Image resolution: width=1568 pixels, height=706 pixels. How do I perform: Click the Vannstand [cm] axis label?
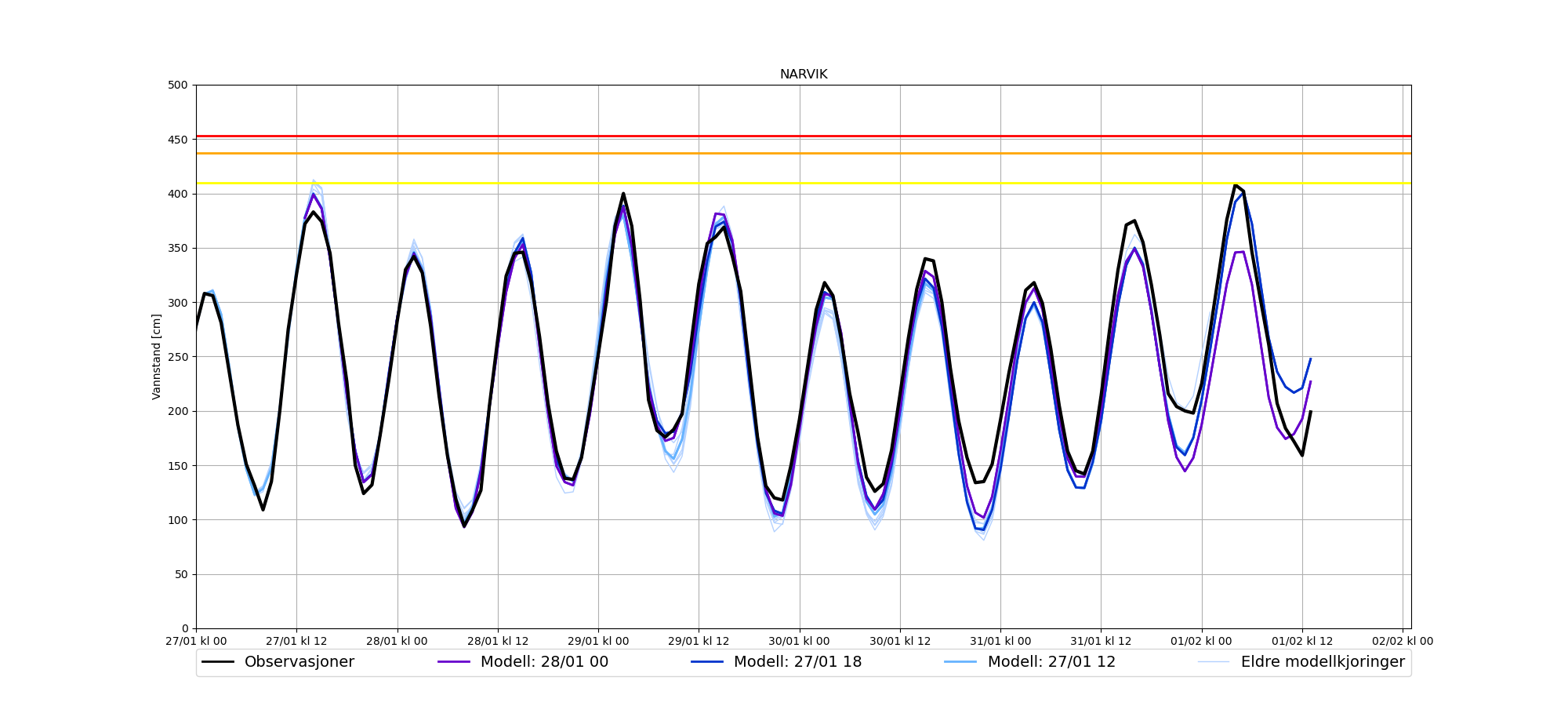pyautogui.click(x=157, y=357)
